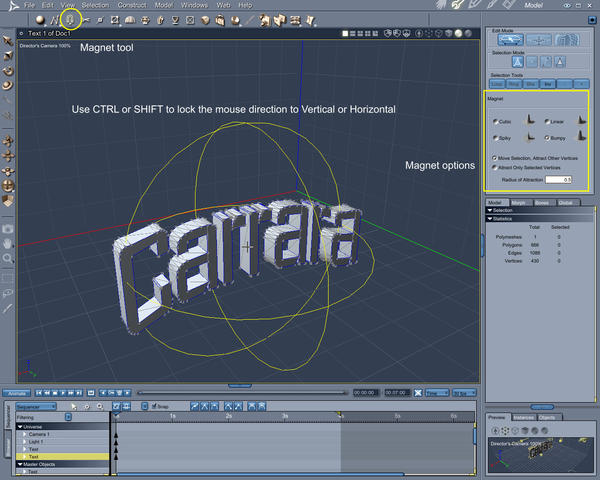Screen dimensions: 600x480
Task: Click the scissors cut tool icon
Action: (86, 19)
